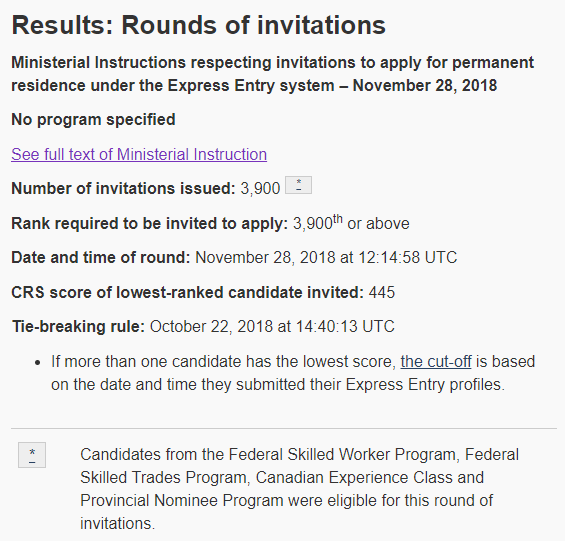
Task: Click the Number of invitations issued label
Action: [123, 188]
